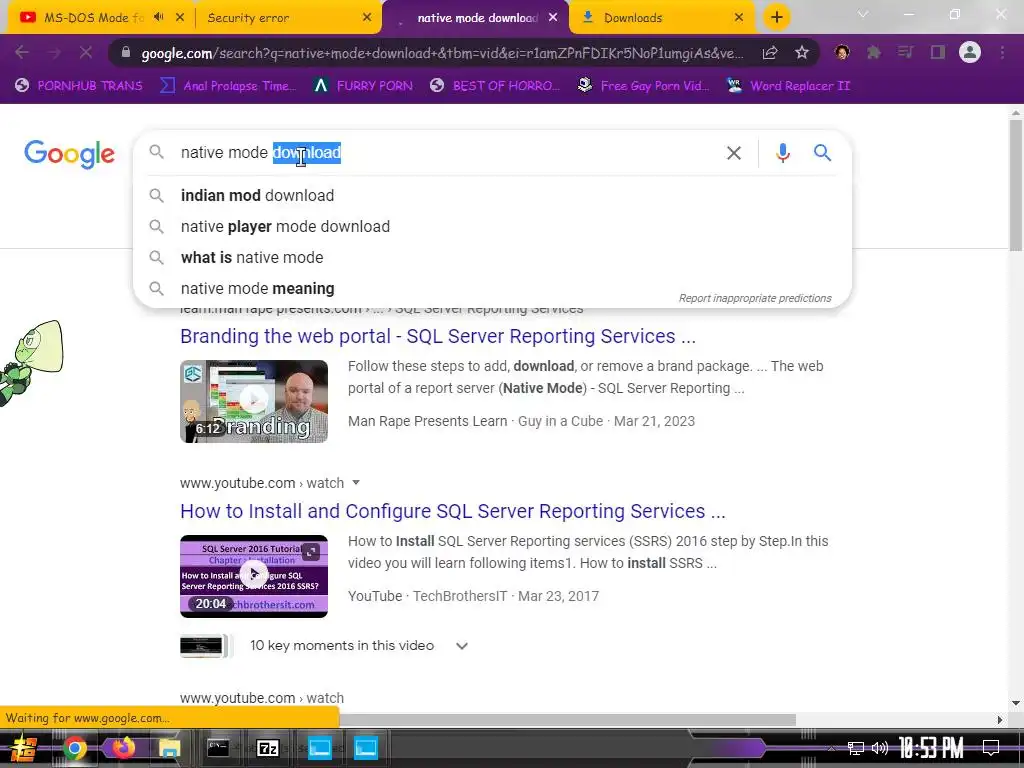The width and height of the screenshot is (1024, 768).
Task: Open the first blue window taskbar icon
Action: 319,748
